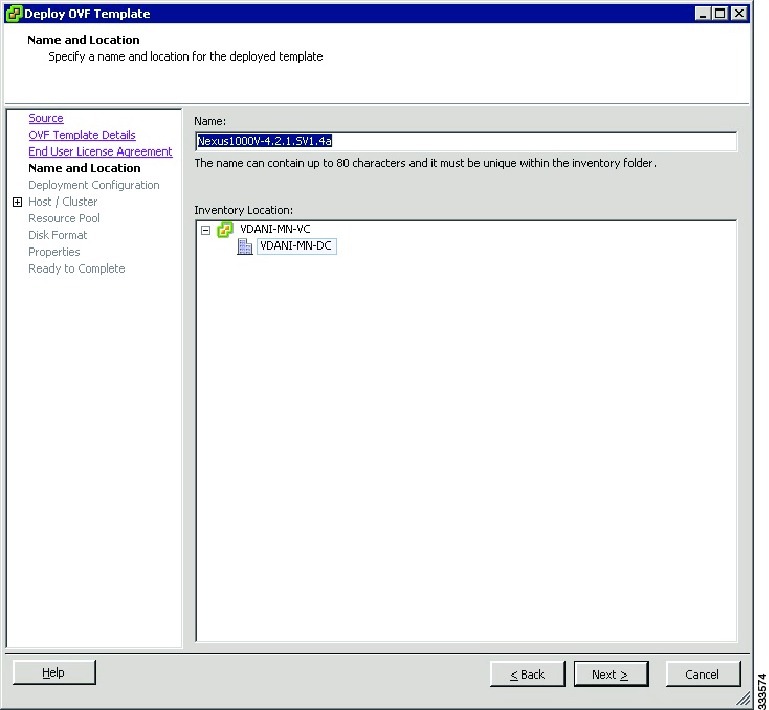Select the Name and Location step
The width and height of the screenshot is (769, 710).
[x=84, y=168]
